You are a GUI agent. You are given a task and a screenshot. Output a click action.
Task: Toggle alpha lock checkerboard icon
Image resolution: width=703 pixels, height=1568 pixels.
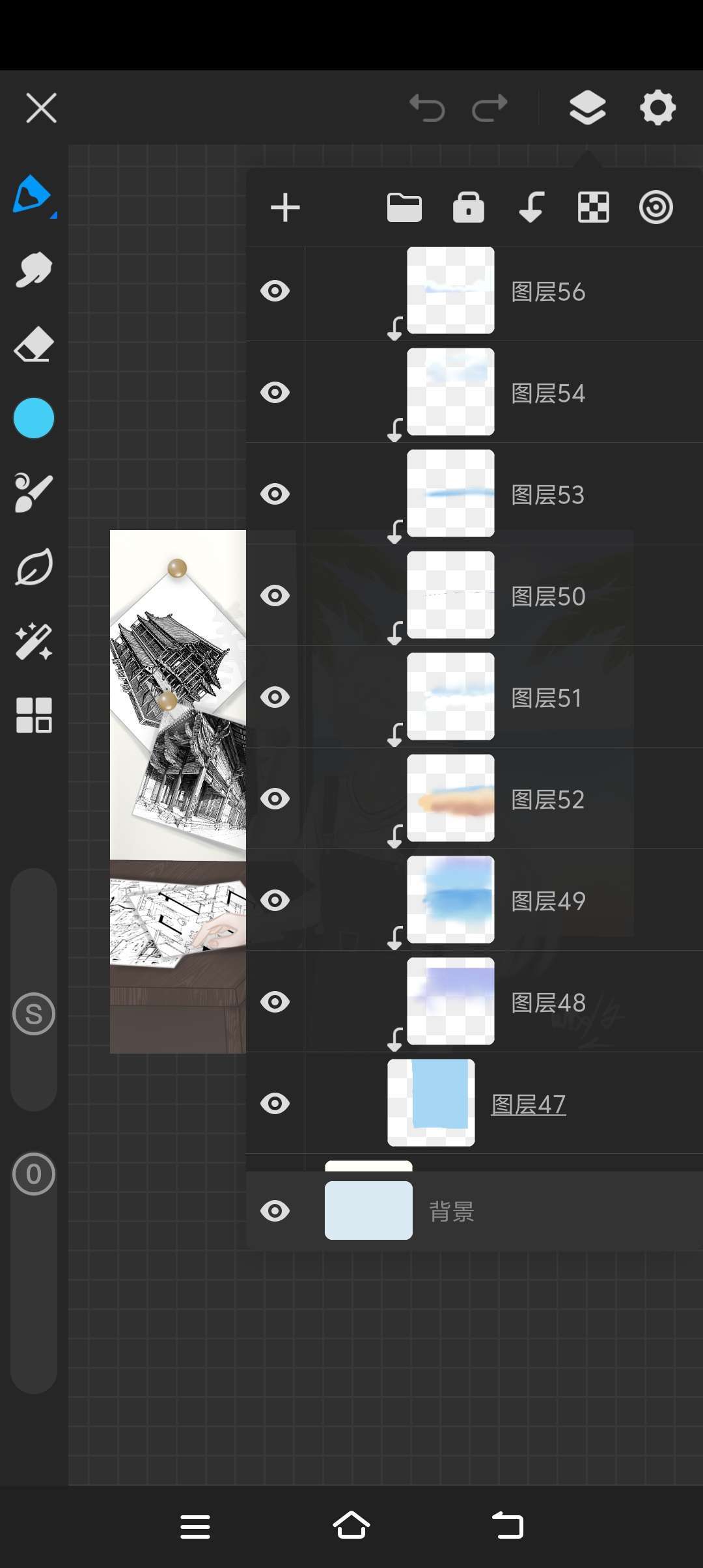click(594, 208)
